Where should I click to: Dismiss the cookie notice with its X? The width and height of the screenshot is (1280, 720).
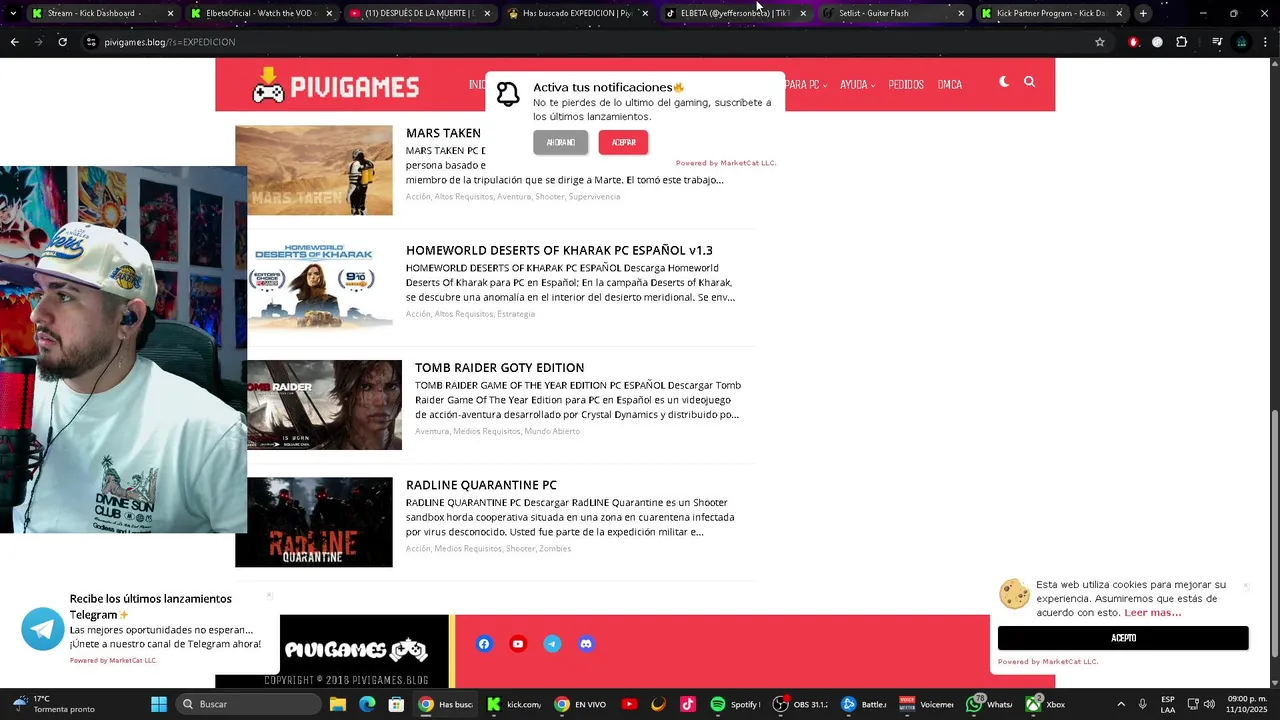pyautogui.click(x=1246, y=586)
